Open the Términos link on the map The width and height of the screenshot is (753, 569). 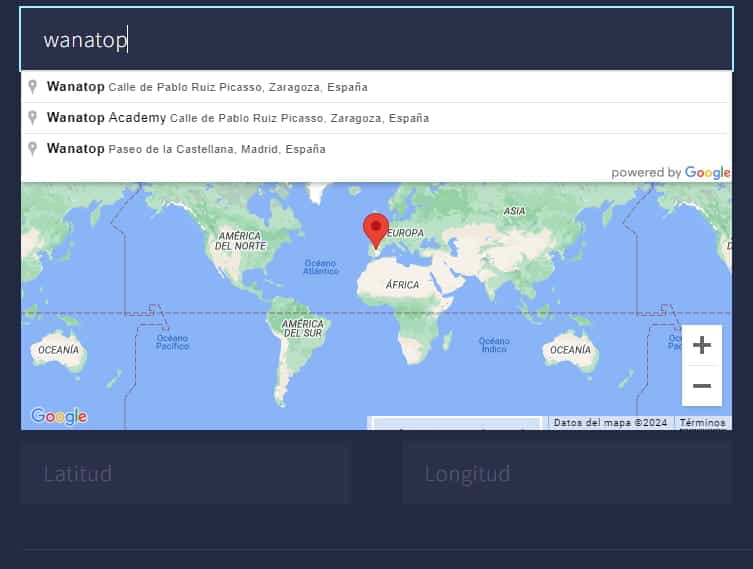click(702, 423)
